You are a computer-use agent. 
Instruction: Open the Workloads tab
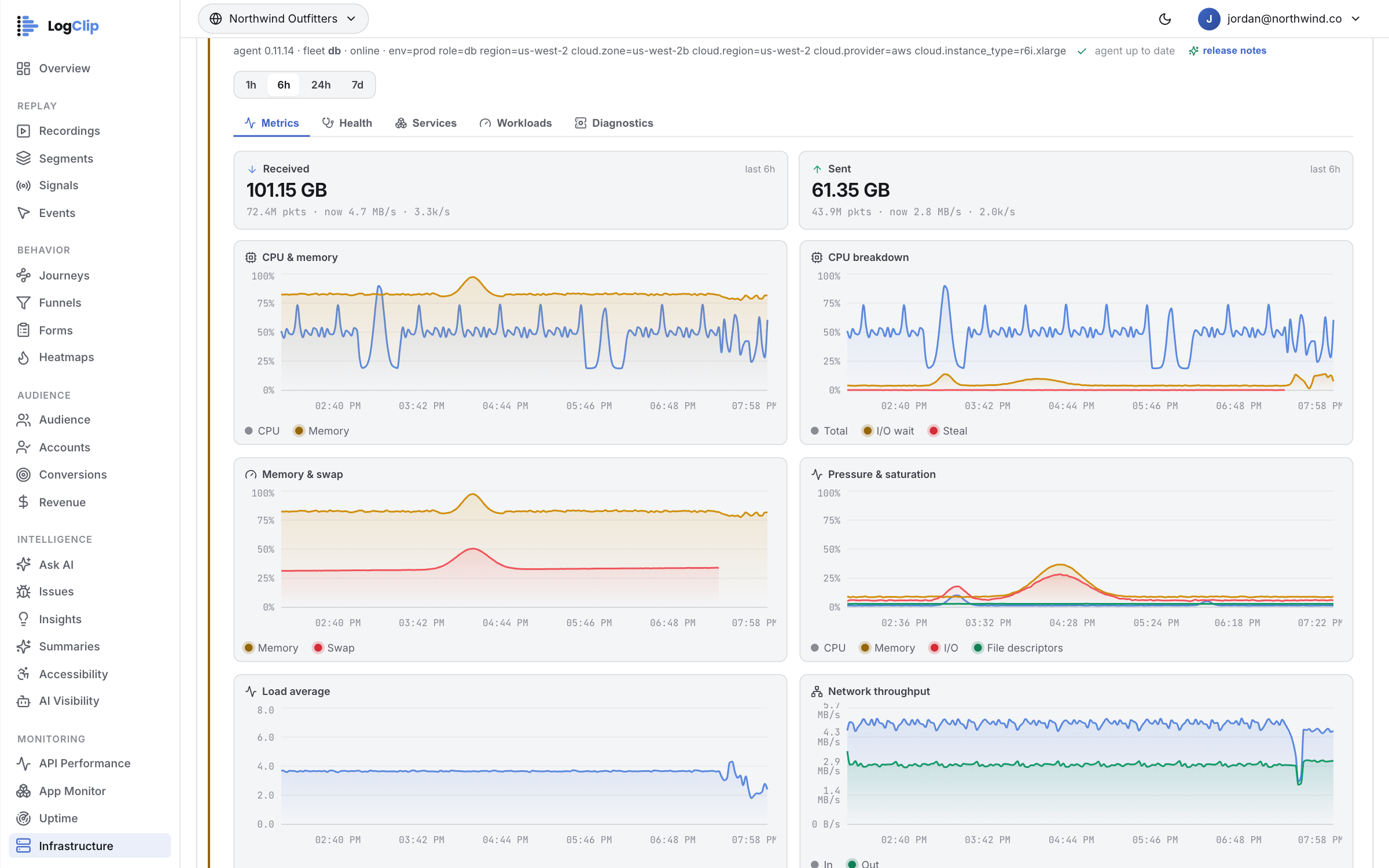point(516,123)
